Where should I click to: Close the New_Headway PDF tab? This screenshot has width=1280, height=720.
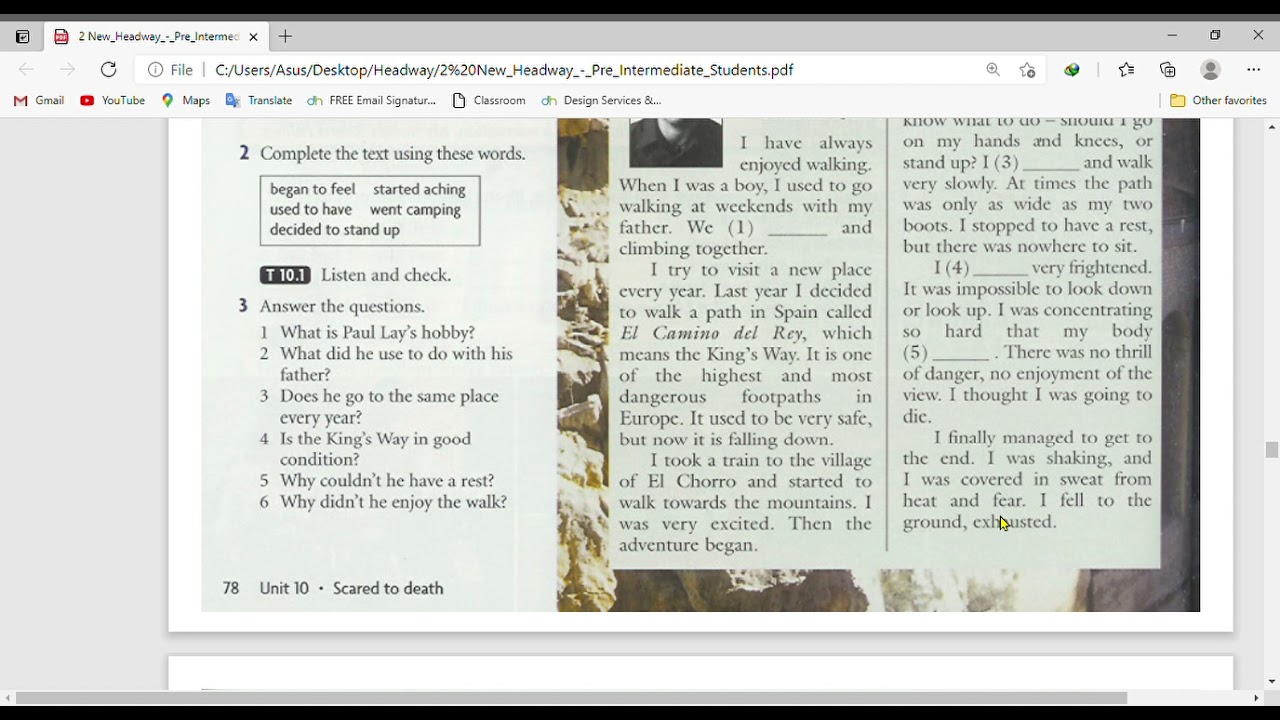point(253,37)
